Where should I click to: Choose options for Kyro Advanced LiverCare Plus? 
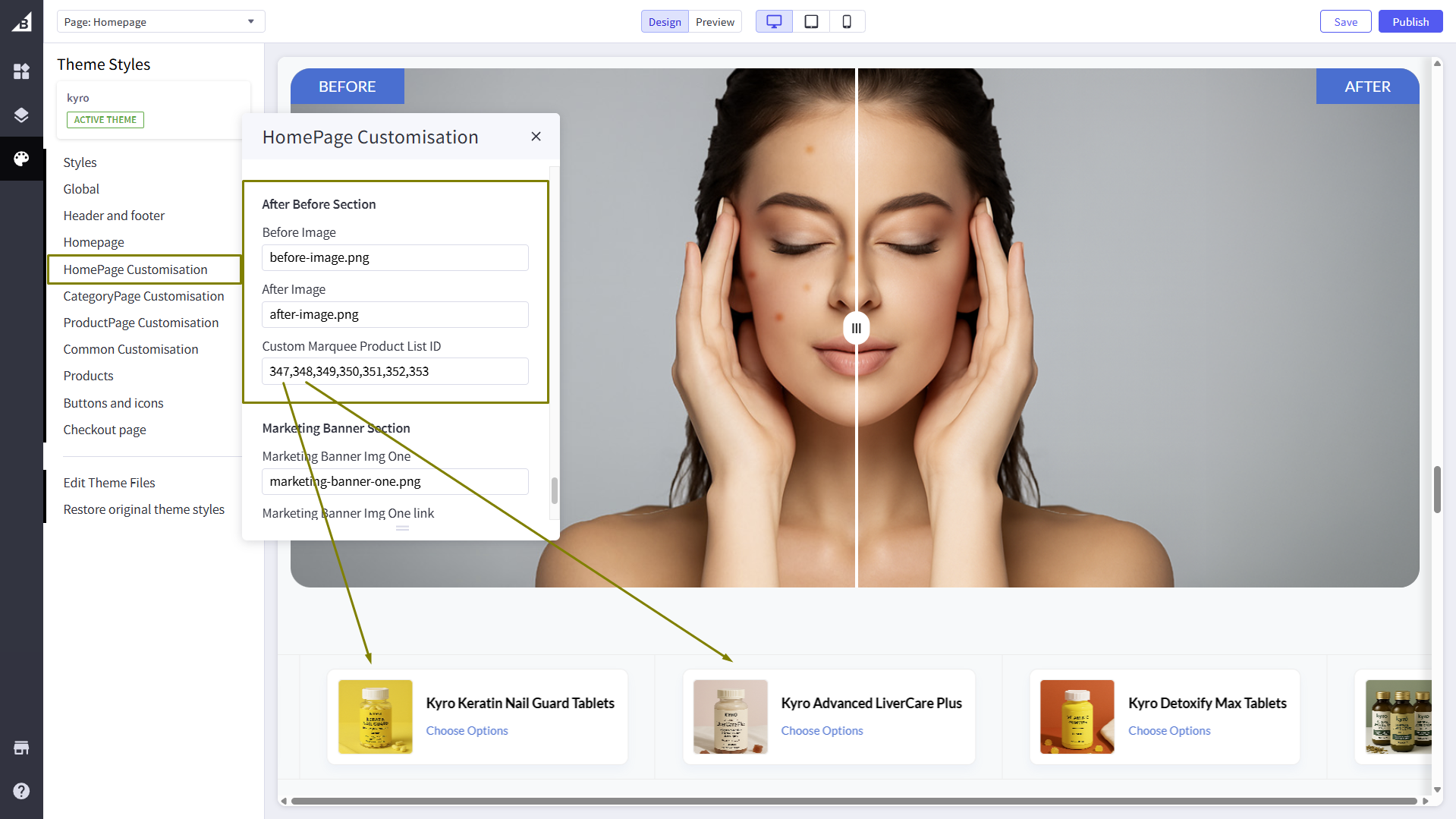(x=822, y=730)
